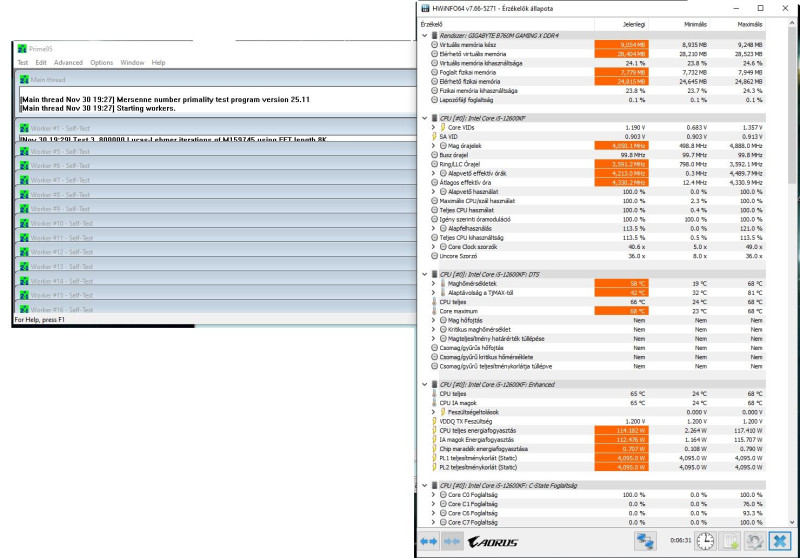
Task: Collapse the CPU [#0]: Intel Core i5-12600KF section
Action: (x=424, y=118)
